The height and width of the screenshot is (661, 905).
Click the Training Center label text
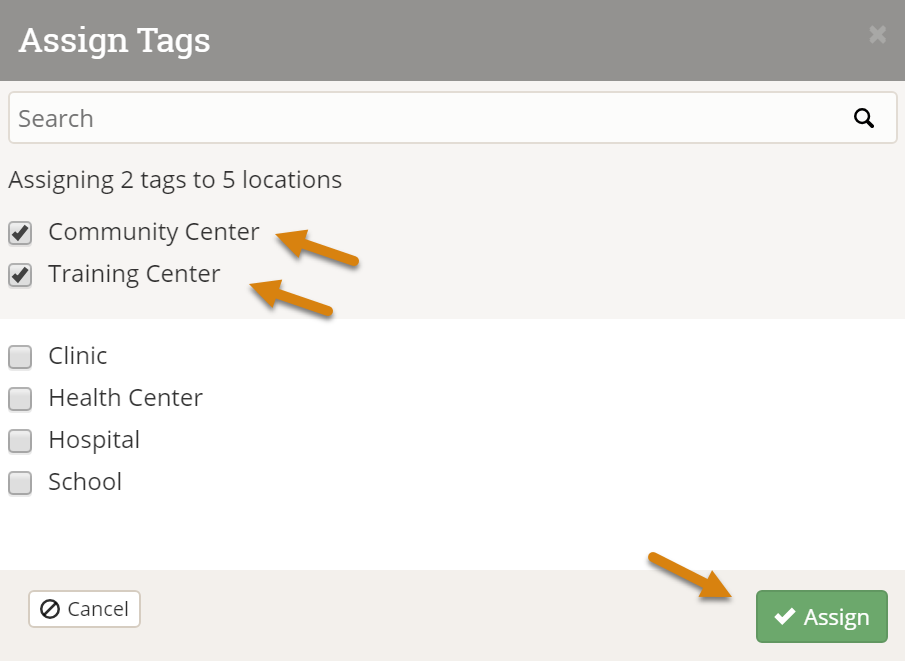point(134,274)
